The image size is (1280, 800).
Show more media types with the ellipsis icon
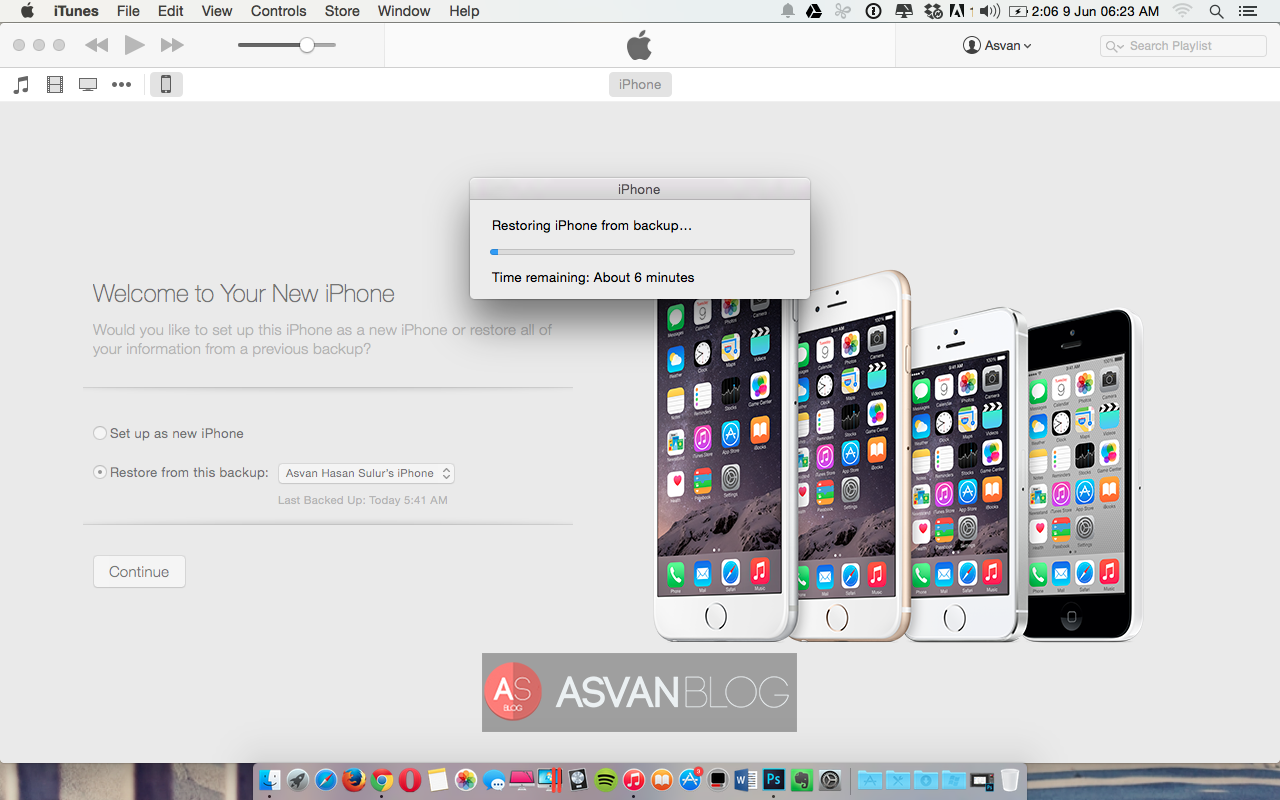tap(121, 85)
